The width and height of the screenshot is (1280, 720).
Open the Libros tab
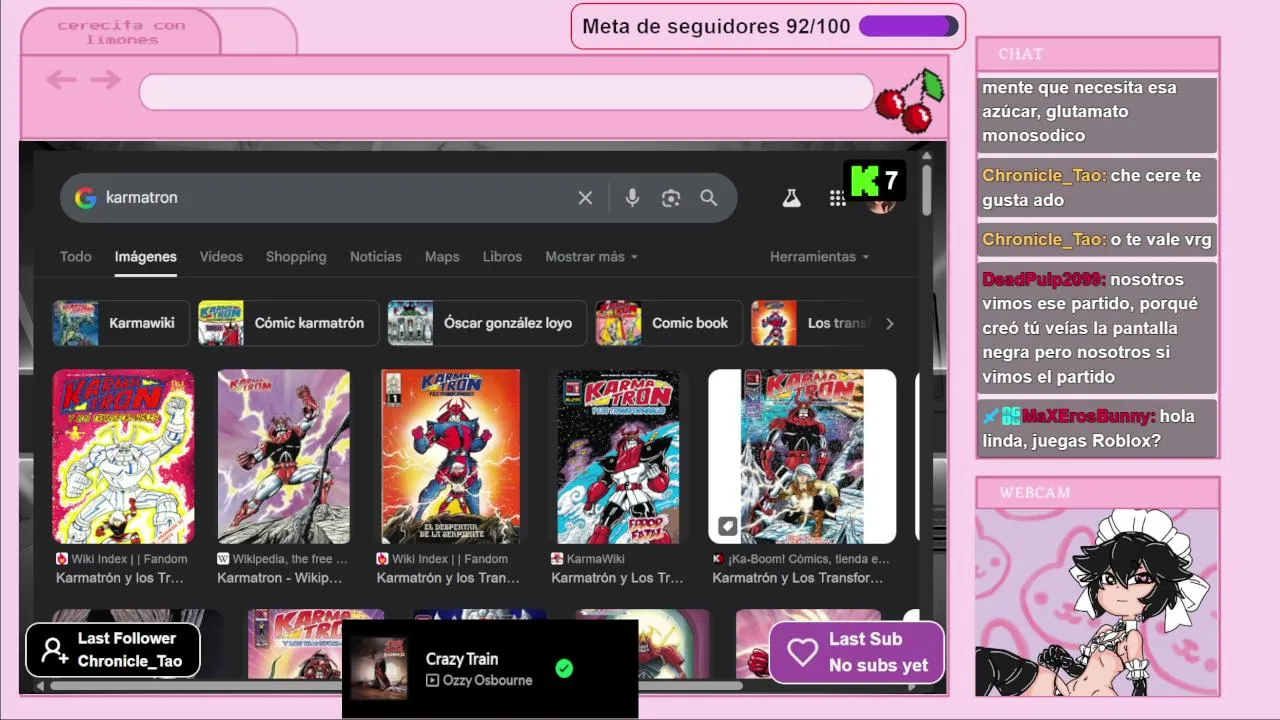[x=502, y=257]
